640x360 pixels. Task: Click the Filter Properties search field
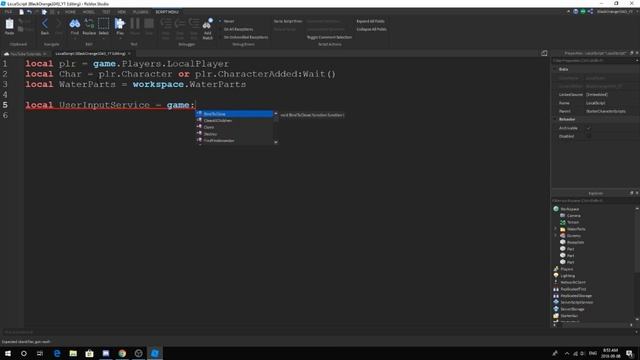tap(593, 60)
